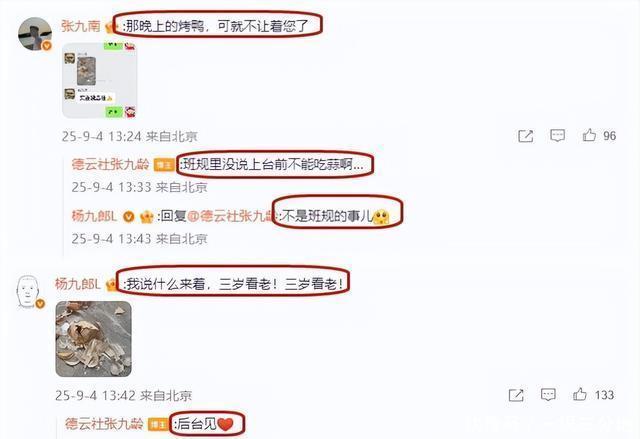
Task: Open 德云社张九龄 username in the 后台见 reply
Action: coord(104,424)
